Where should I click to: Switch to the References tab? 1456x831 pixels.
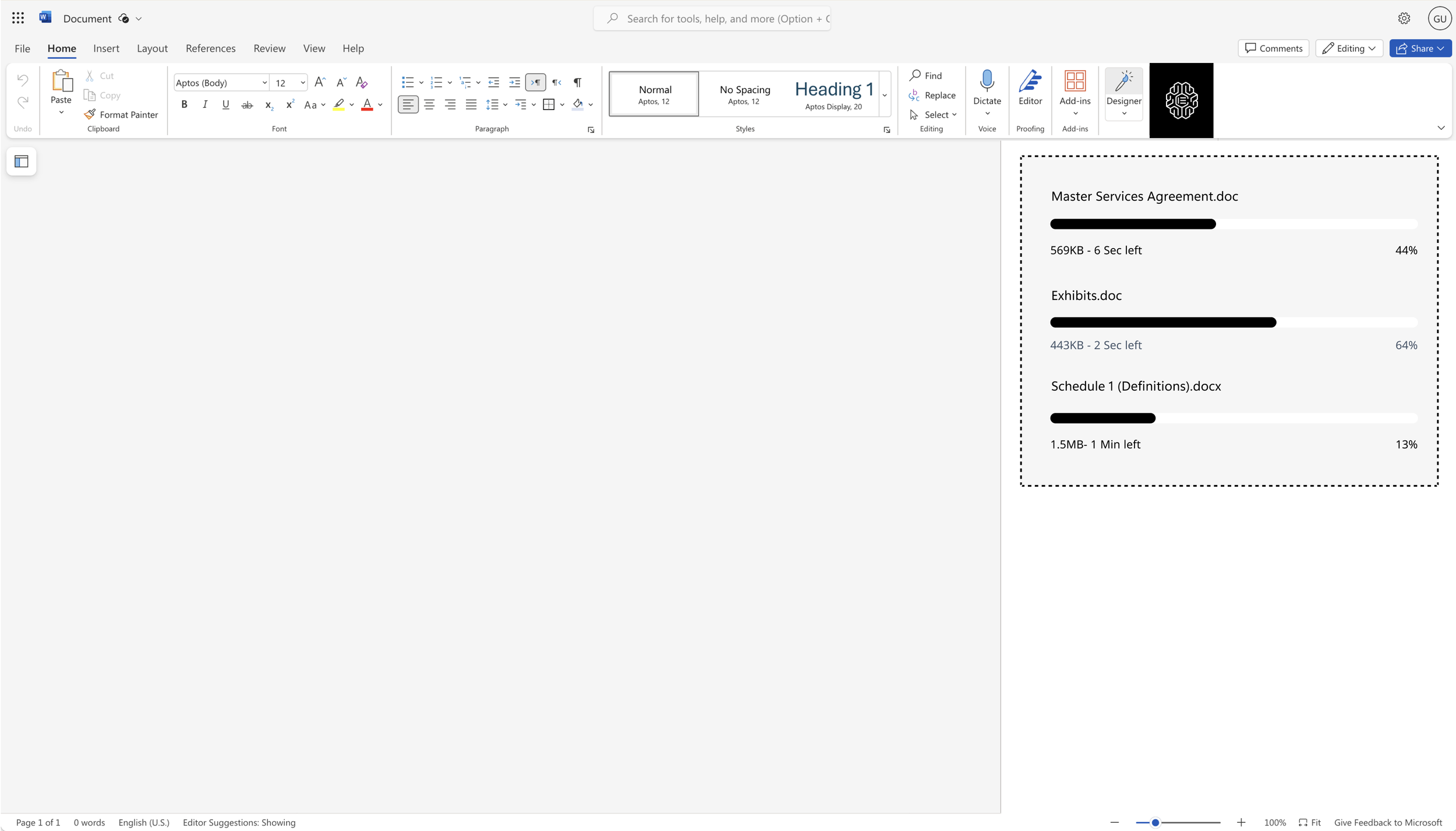coord(210,48)
